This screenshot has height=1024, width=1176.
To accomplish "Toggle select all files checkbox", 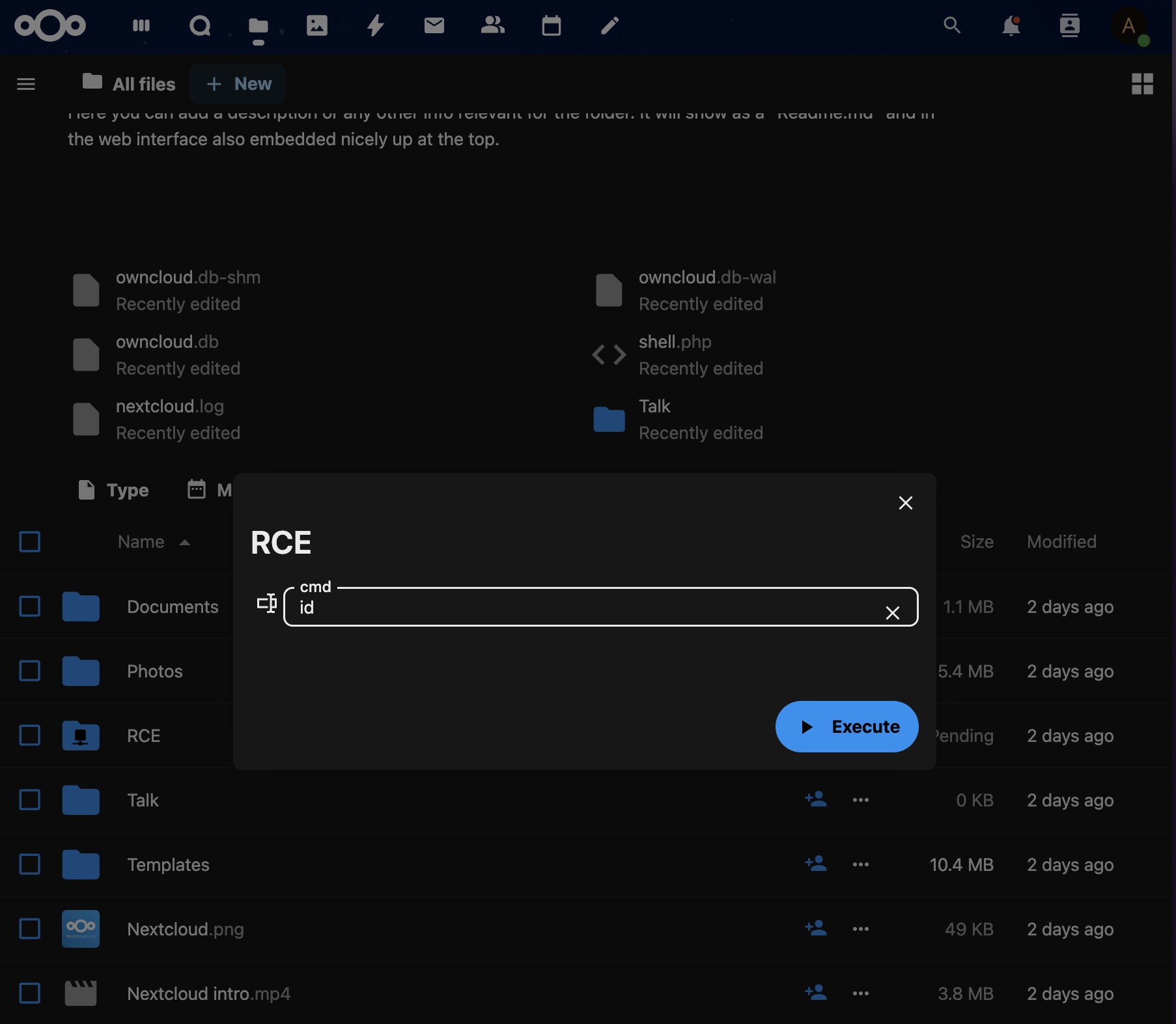I will (x=30, y=542).
